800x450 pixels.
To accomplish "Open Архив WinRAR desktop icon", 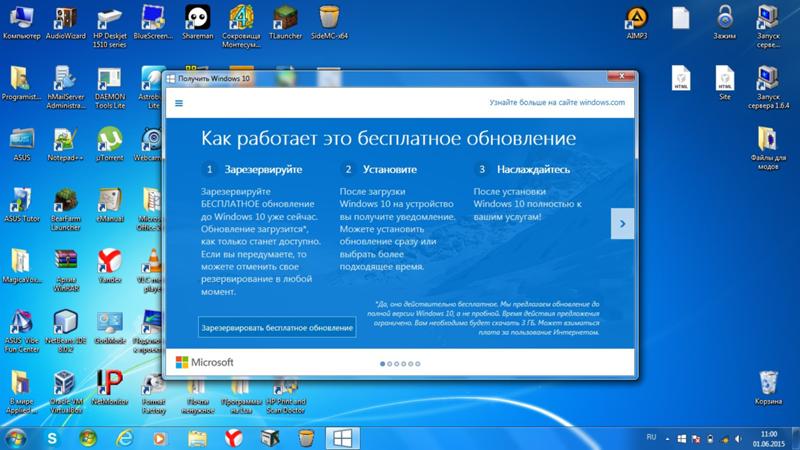I will (x=65, y=270).
